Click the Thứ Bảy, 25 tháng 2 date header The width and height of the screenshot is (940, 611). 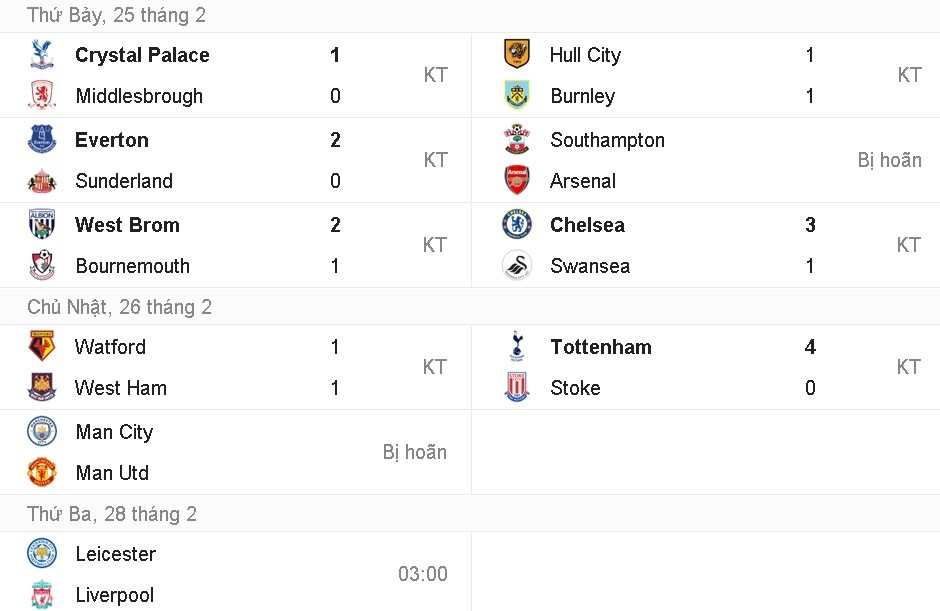pos(117,16)
